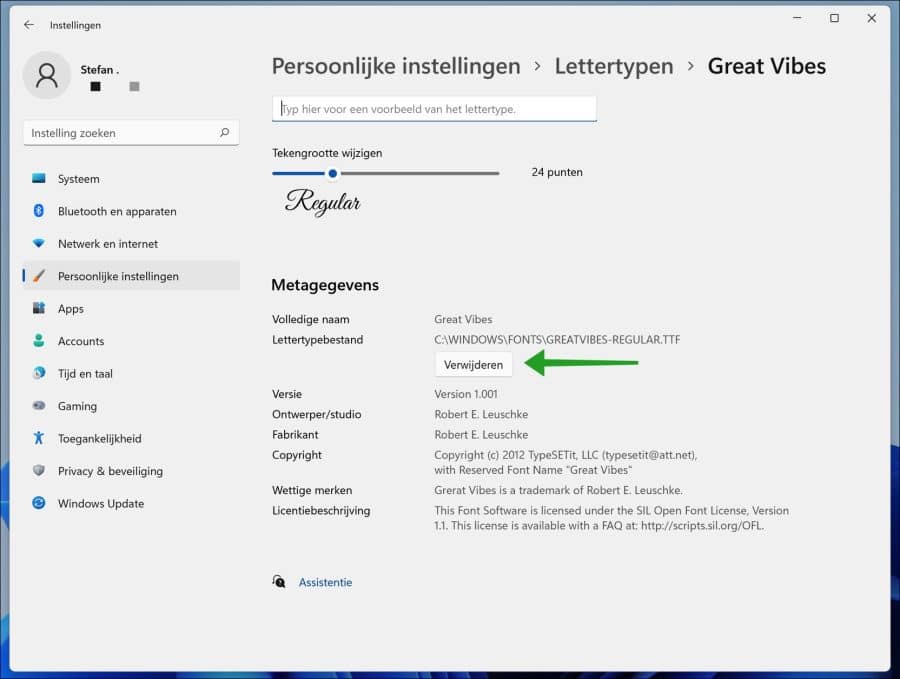Click the font size slider handle

coord(332,173)
